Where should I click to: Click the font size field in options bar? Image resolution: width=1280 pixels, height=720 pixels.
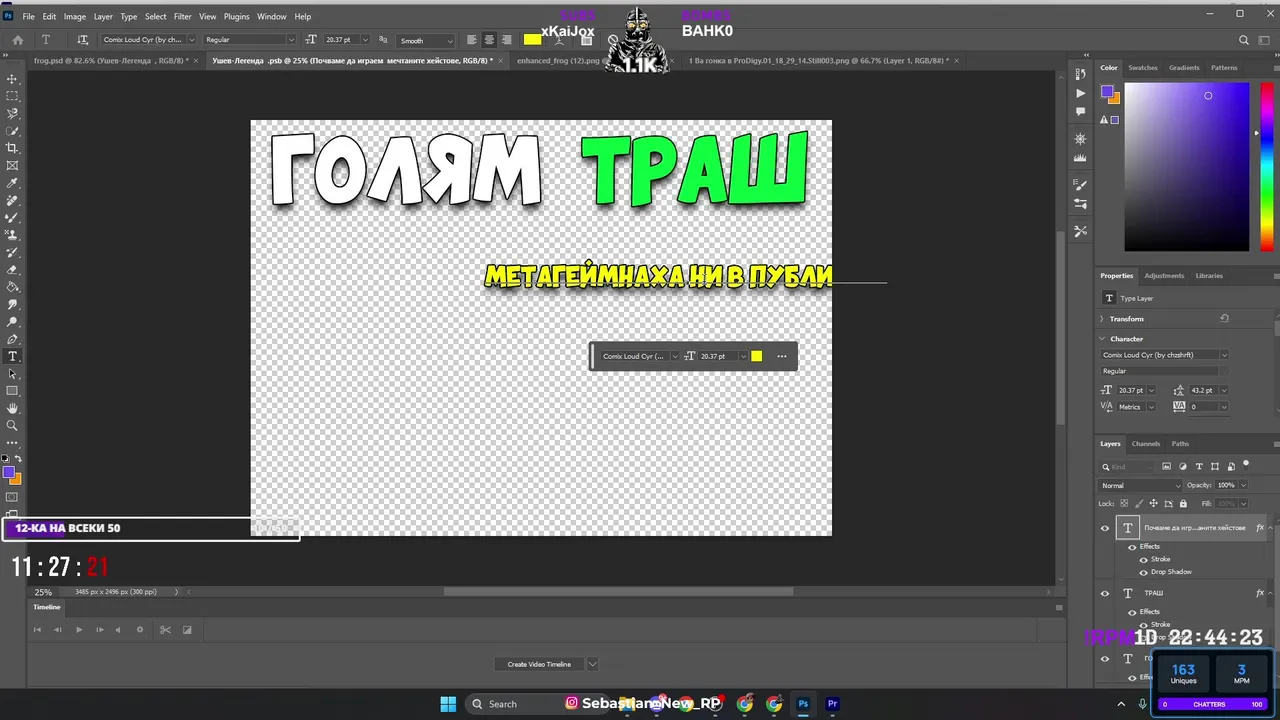[x=340, y=40]
